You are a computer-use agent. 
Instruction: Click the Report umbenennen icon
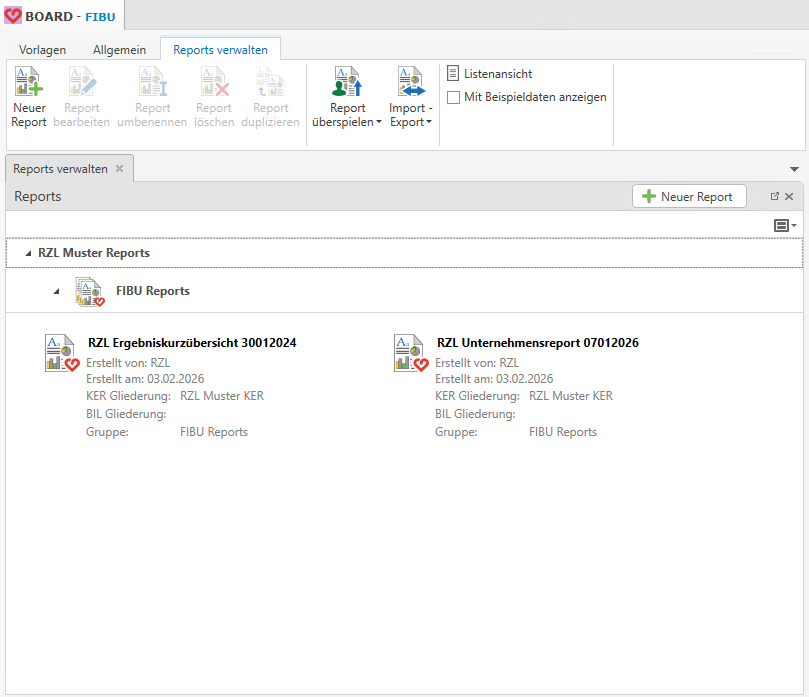point(152,82)
